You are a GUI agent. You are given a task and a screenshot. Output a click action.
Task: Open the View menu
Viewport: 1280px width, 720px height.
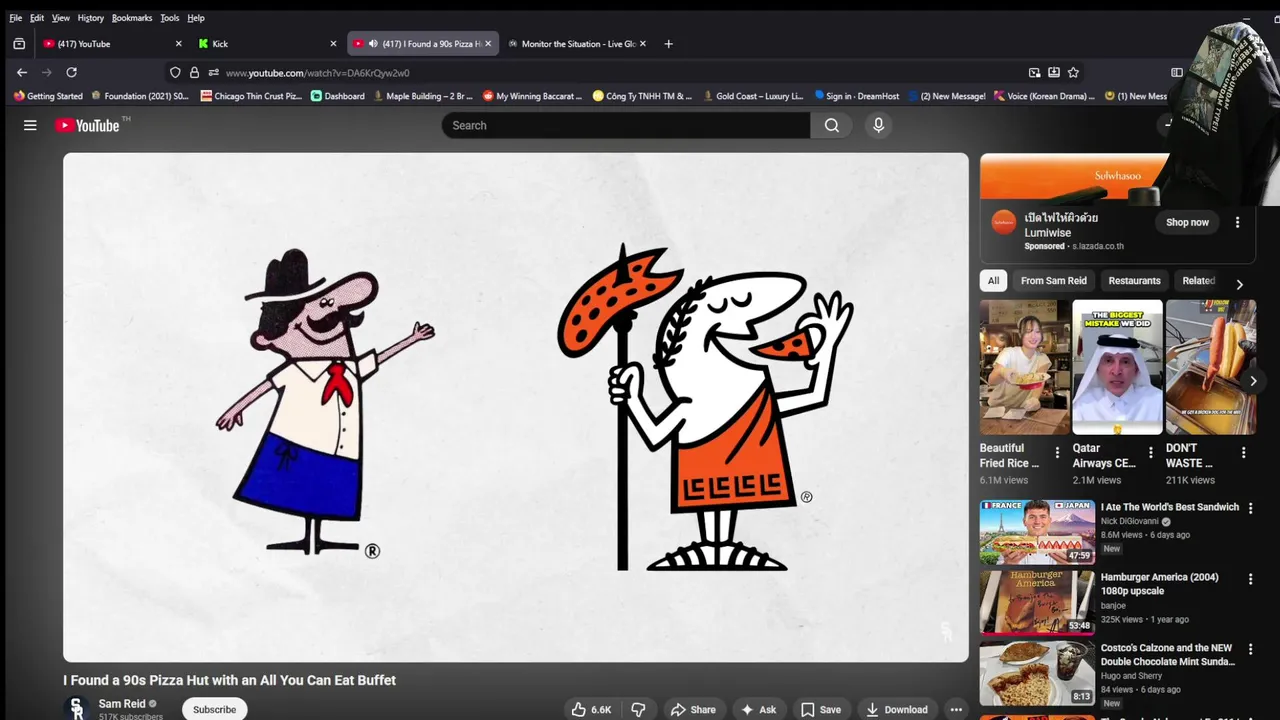pyautogui.click(x=61, y=18)
